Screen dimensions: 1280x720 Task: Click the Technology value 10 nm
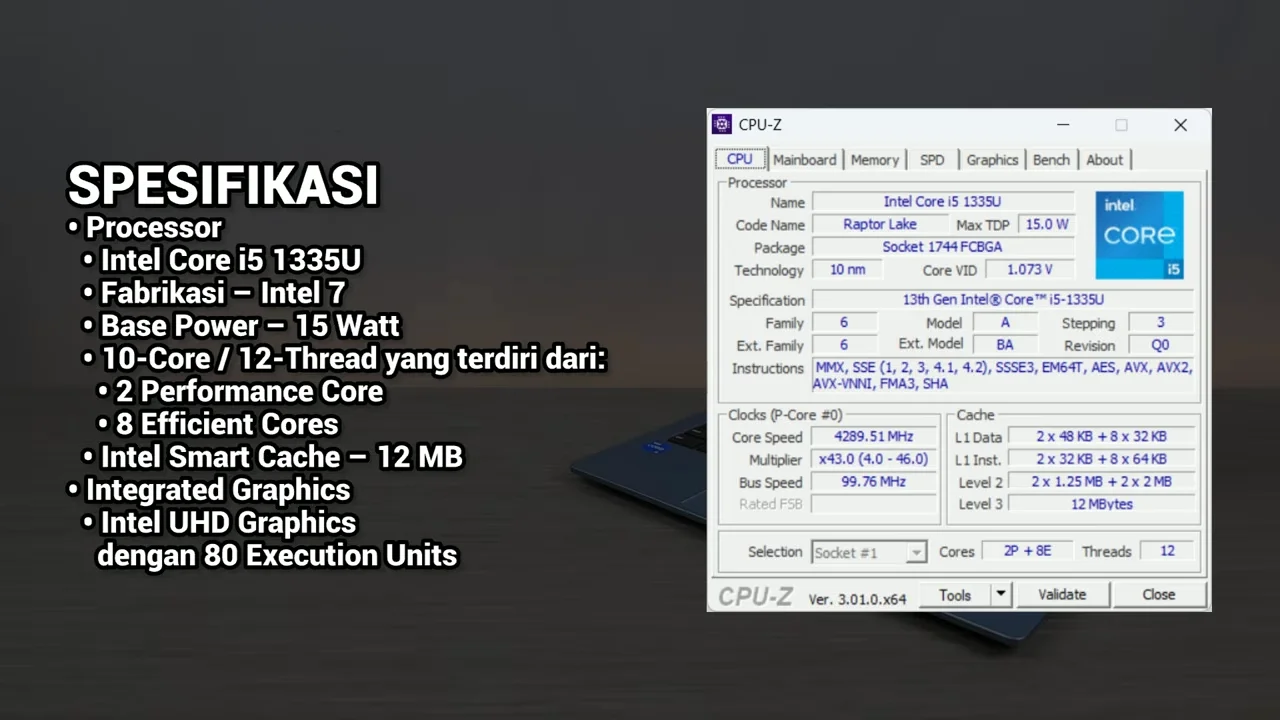pyautogui.click(x=848, y=270)
